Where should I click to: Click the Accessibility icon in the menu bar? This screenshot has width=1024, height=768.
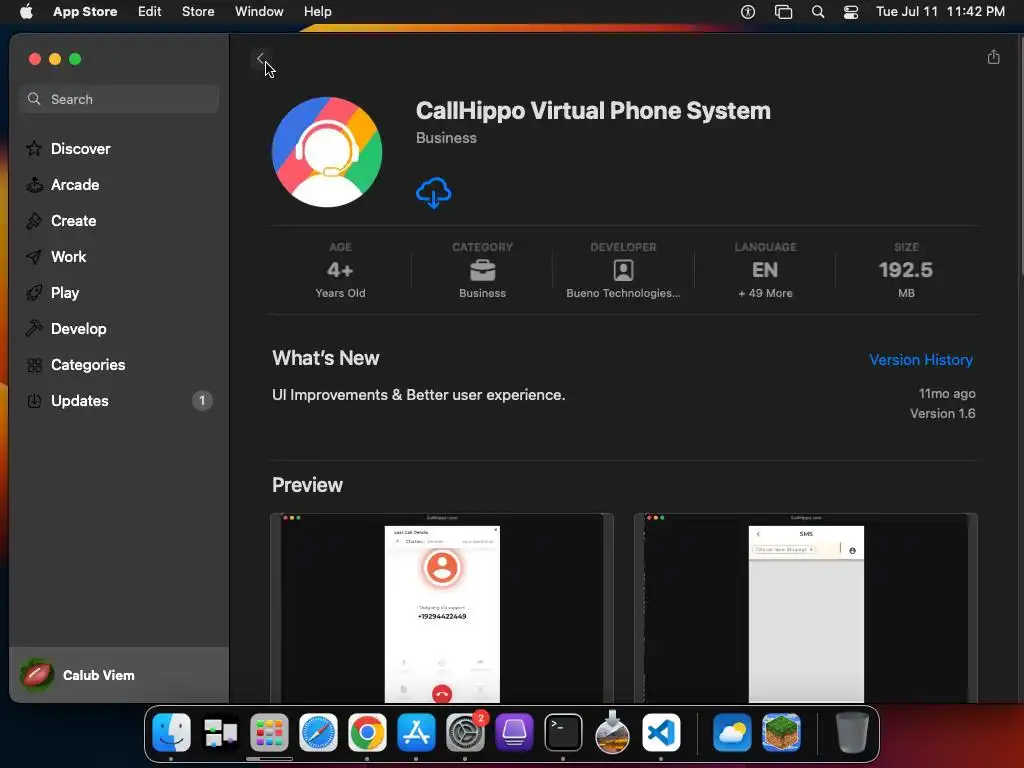point(748,12)
